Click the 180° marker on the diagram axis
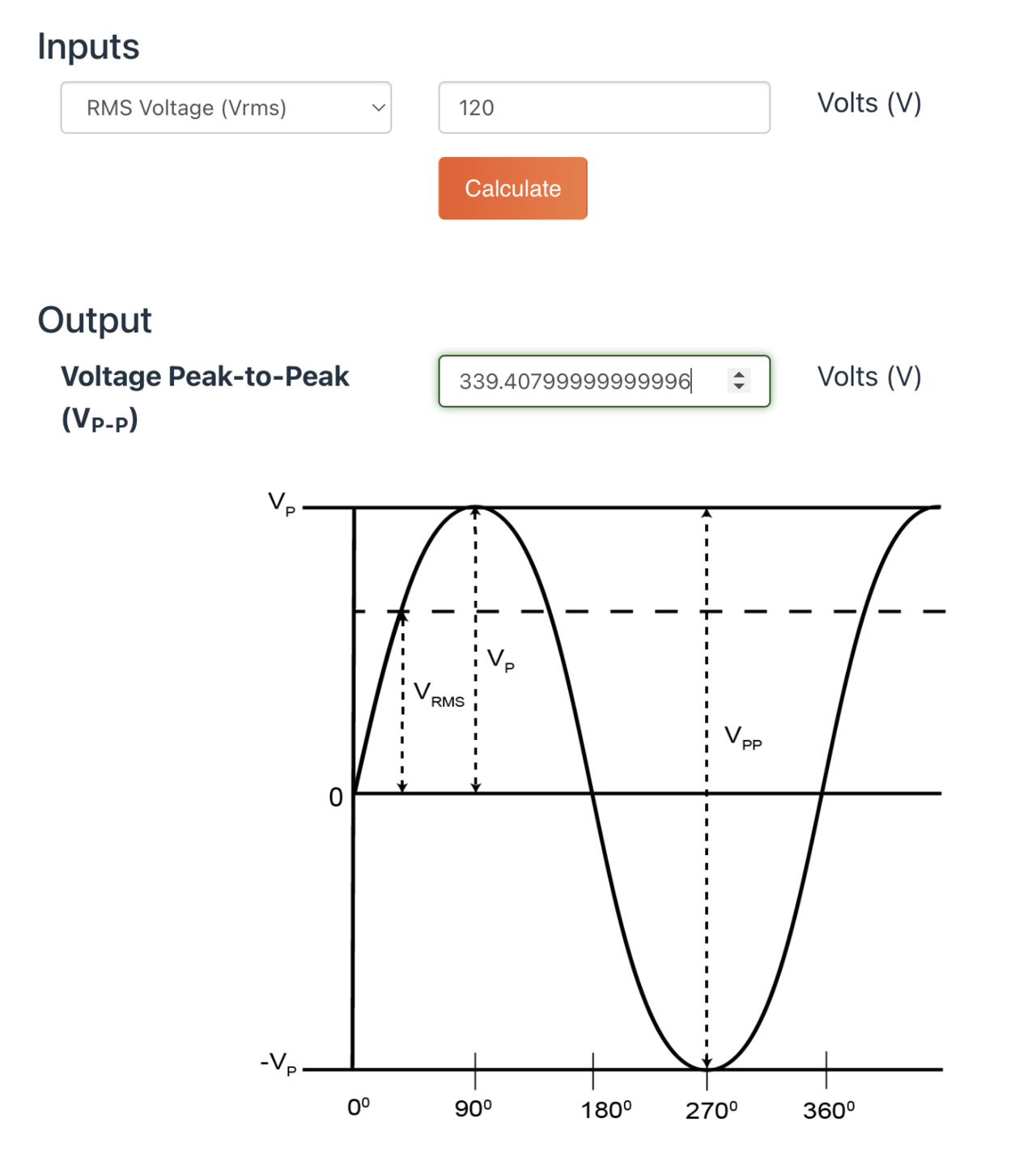Viewport: 1036px width, 1149px height. [x=605, y=1110]
